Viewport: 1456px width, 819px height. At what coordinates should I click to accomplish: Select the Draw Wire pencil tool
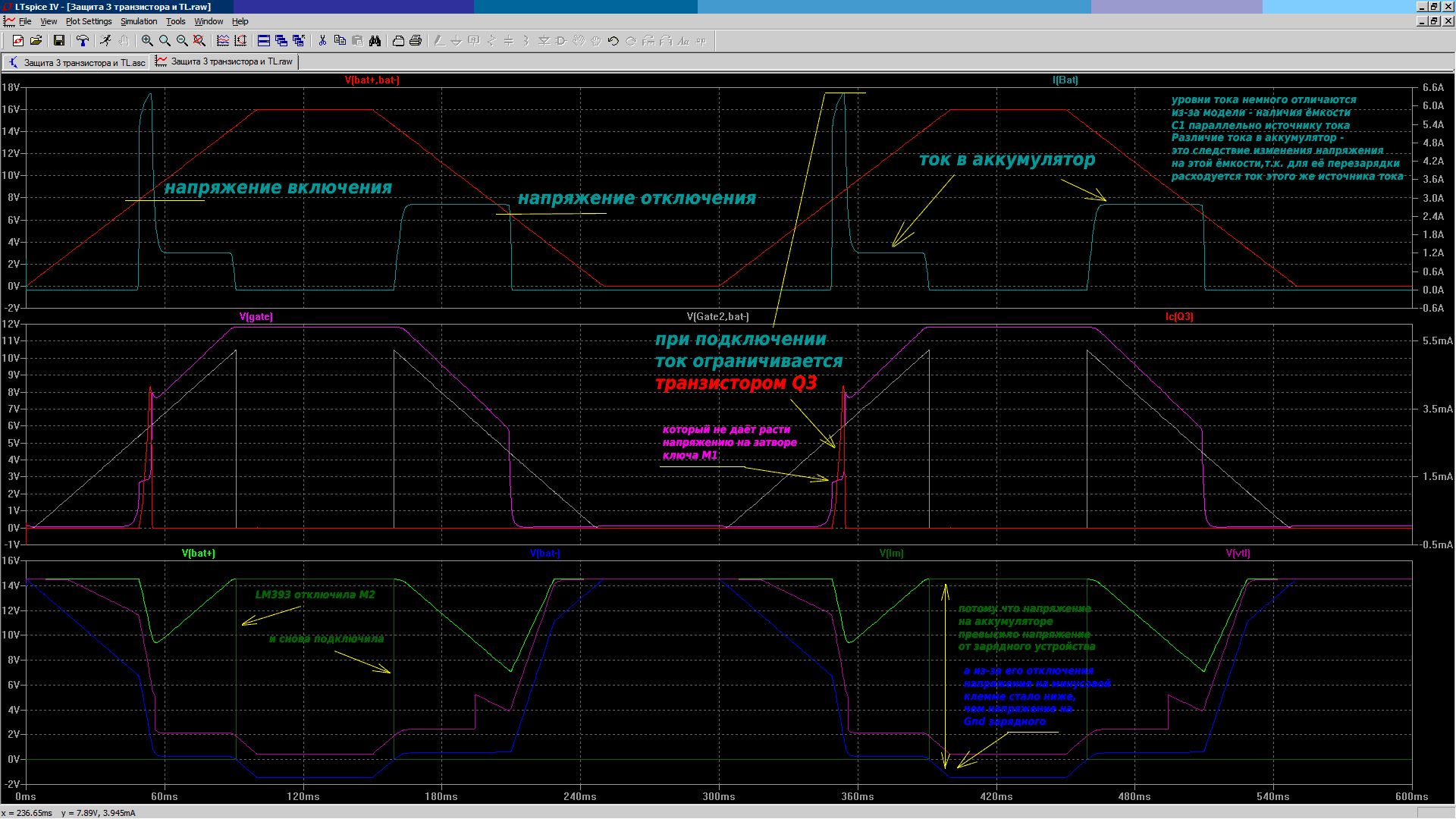[439, 41]
